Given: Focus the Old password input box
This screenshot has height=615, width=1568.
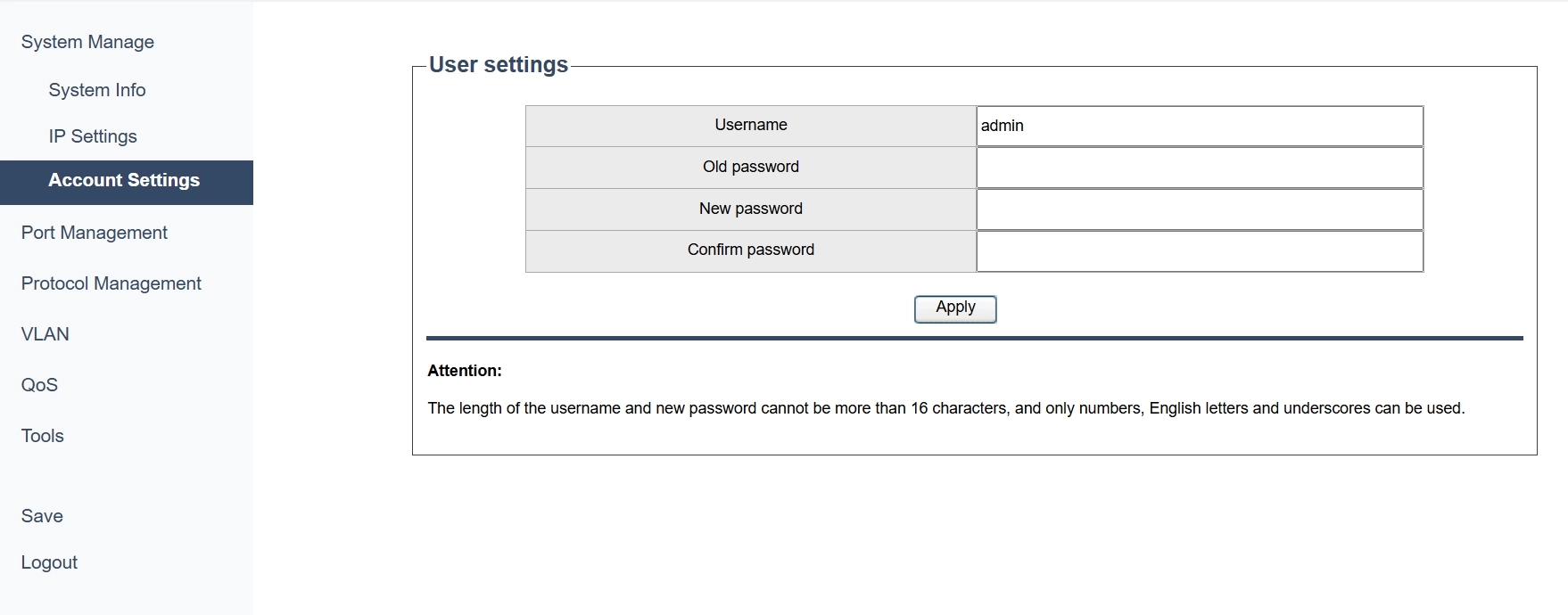Looking at the screenshot, I should point(1199,168).
